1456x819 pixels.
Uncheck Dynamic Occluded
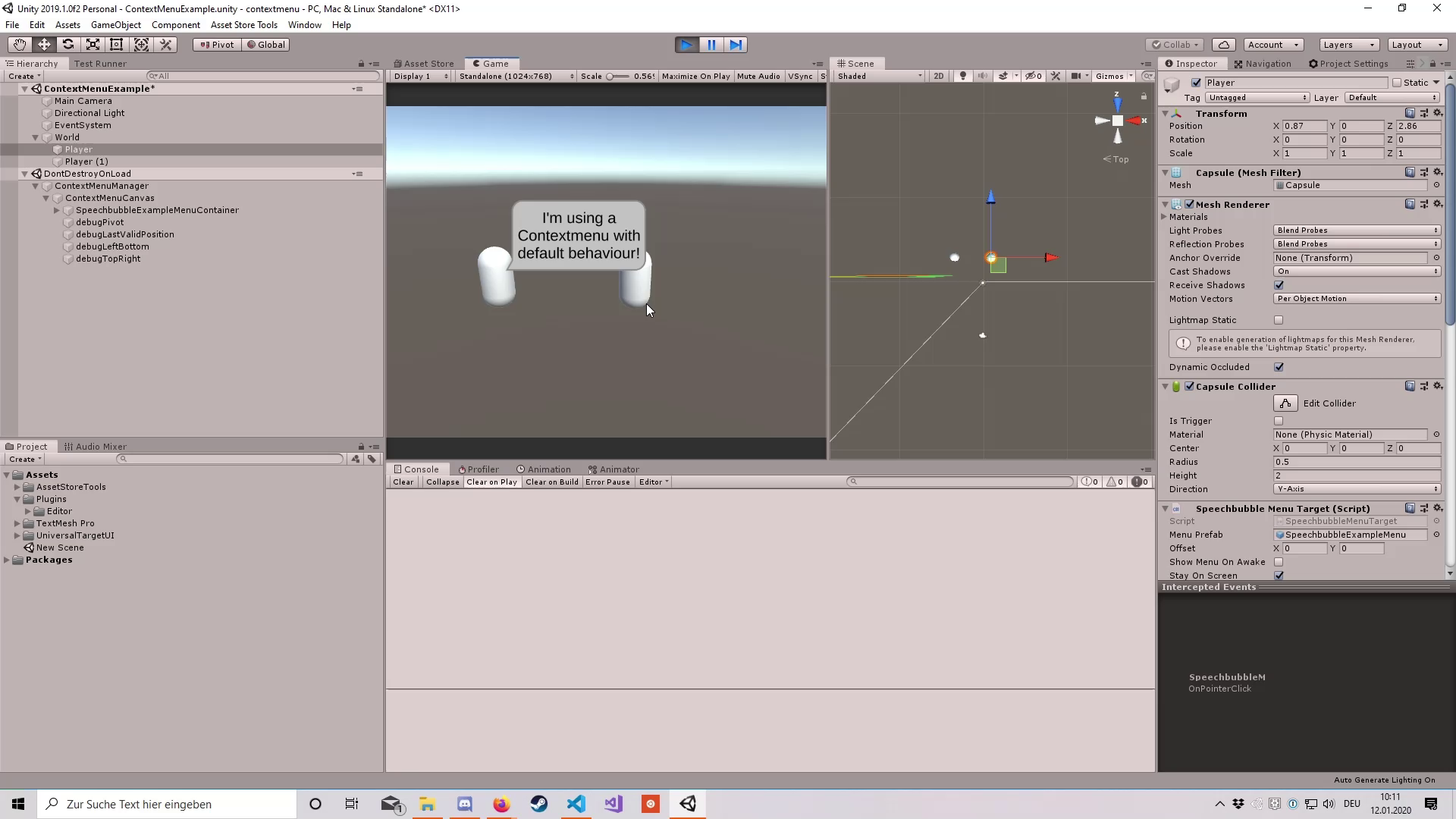pyautogui.click(x=1279, y=367)
